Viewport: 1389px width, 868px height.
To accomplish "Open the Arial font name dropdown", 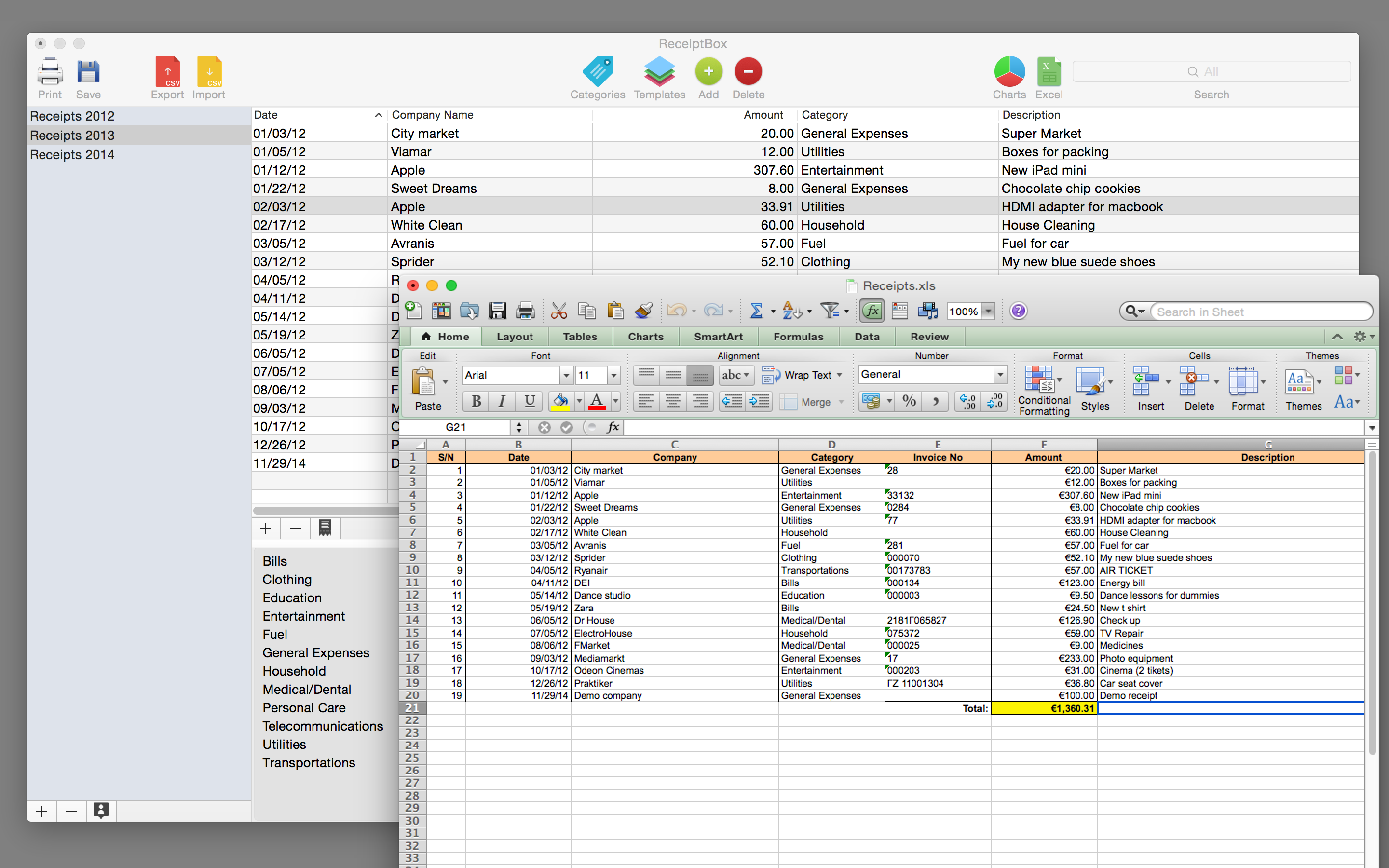I will pyautogui.click(x=567, y=376).
